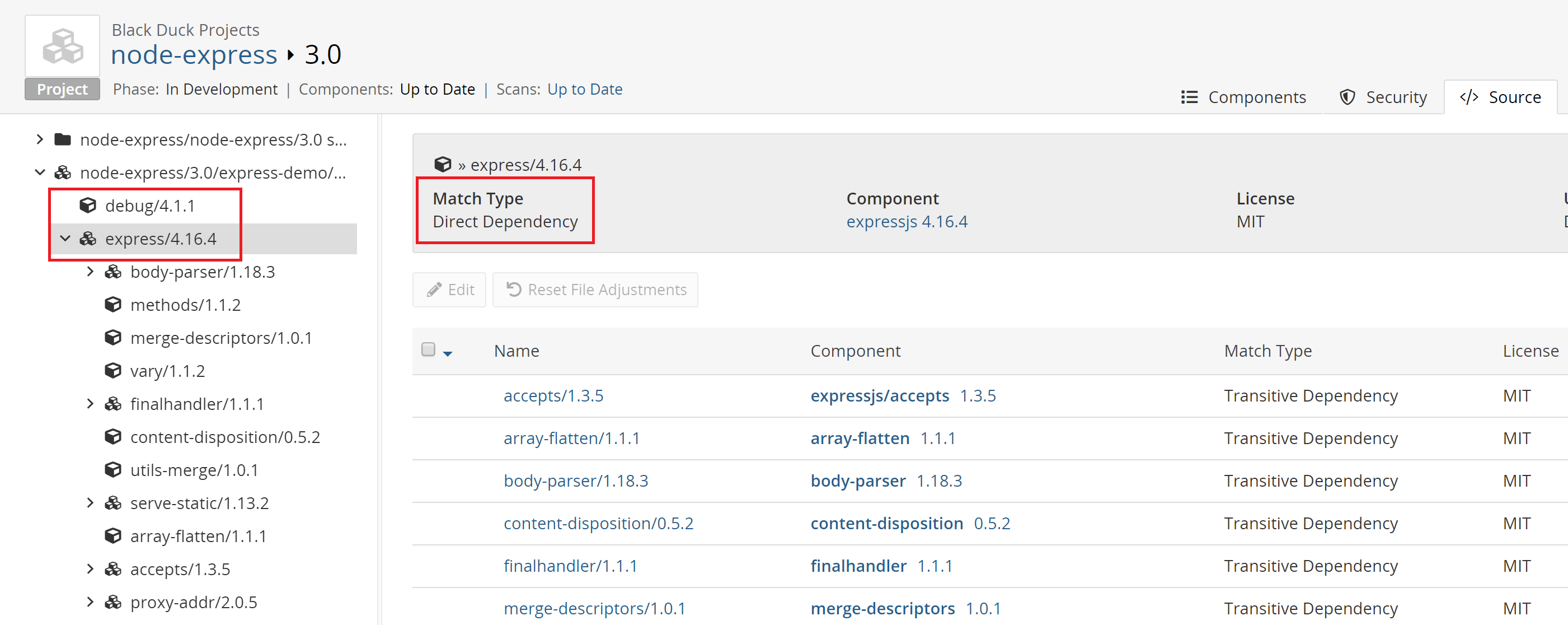Click the Source code </> icon
The image size is (1568, 625).
point(1470,97)
